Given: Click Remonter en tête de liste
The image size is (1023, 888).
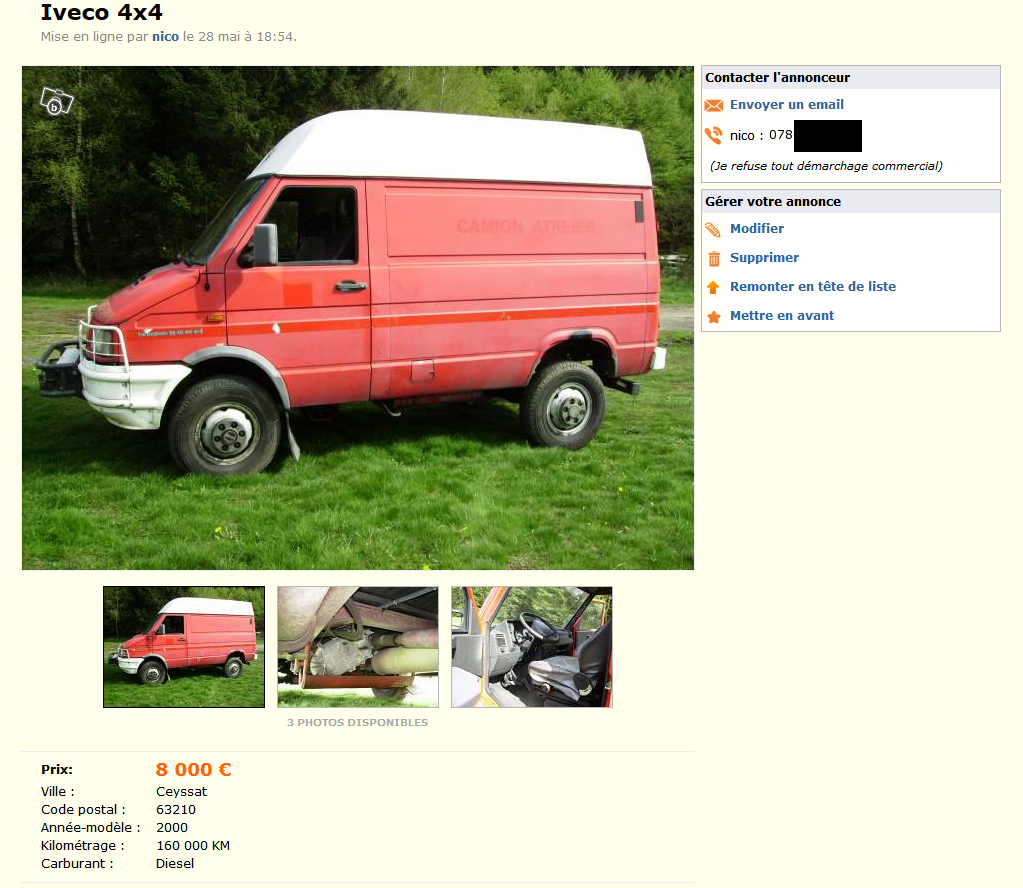Looking at the screenshot, I should click(812, 286).
